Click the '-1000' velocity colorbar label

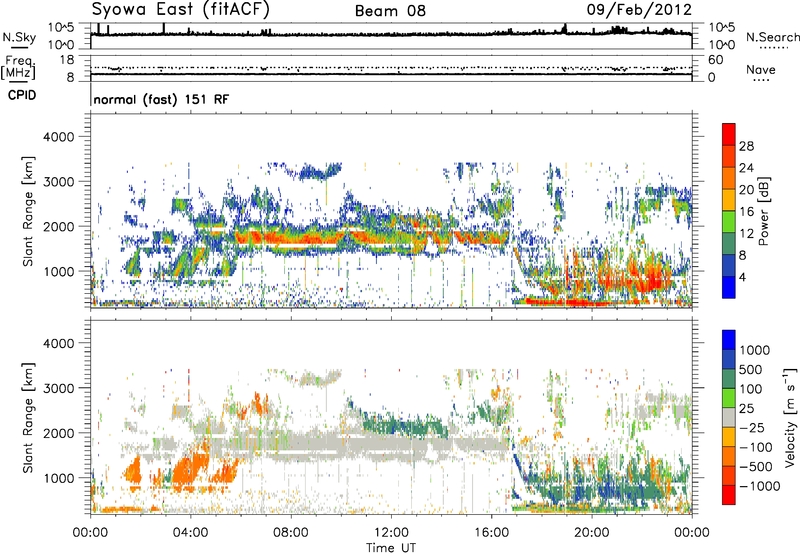[760, 486]
